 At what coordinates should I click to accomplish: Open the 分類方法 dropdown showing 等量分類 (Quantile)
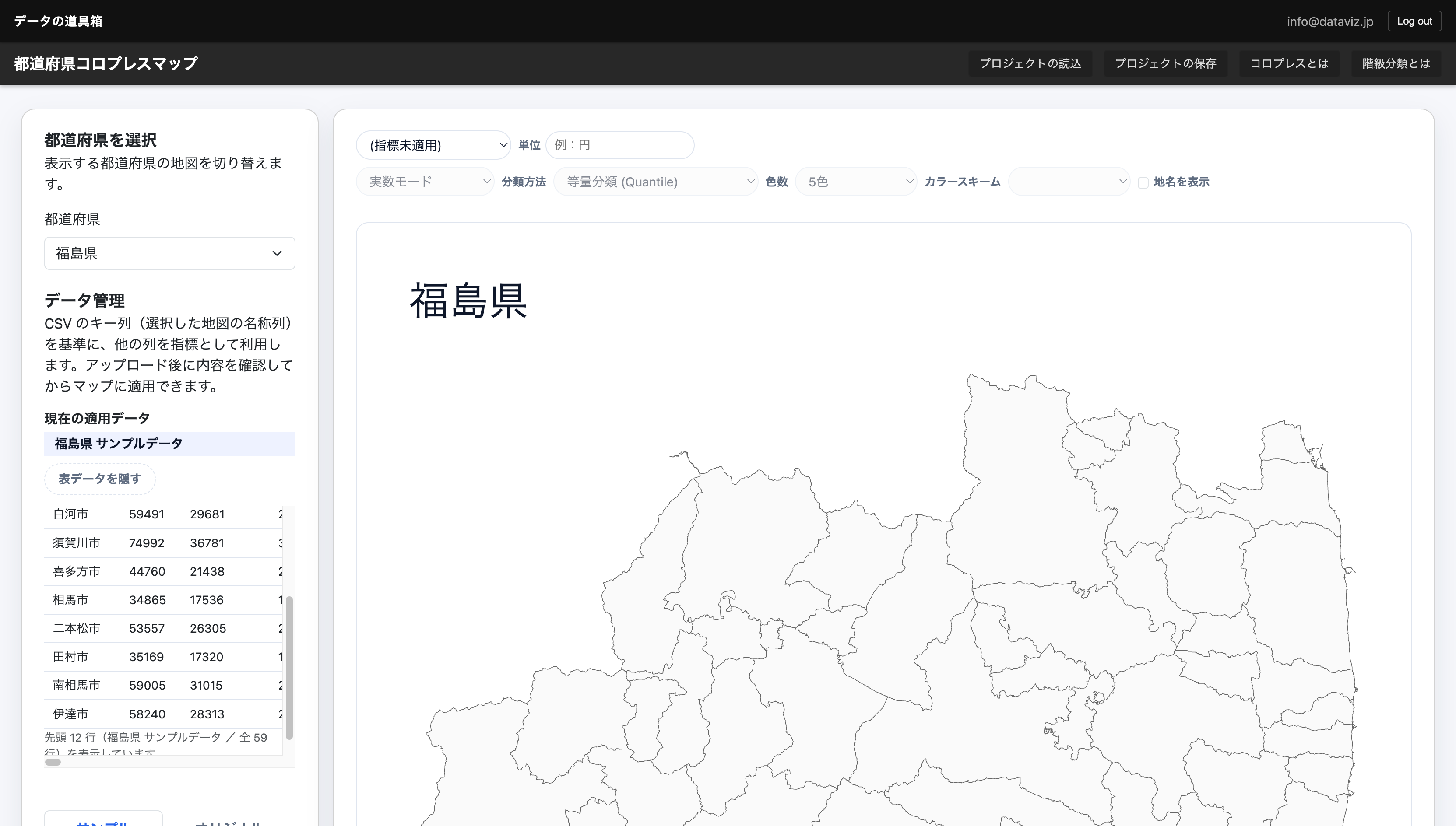coord(656,181)
